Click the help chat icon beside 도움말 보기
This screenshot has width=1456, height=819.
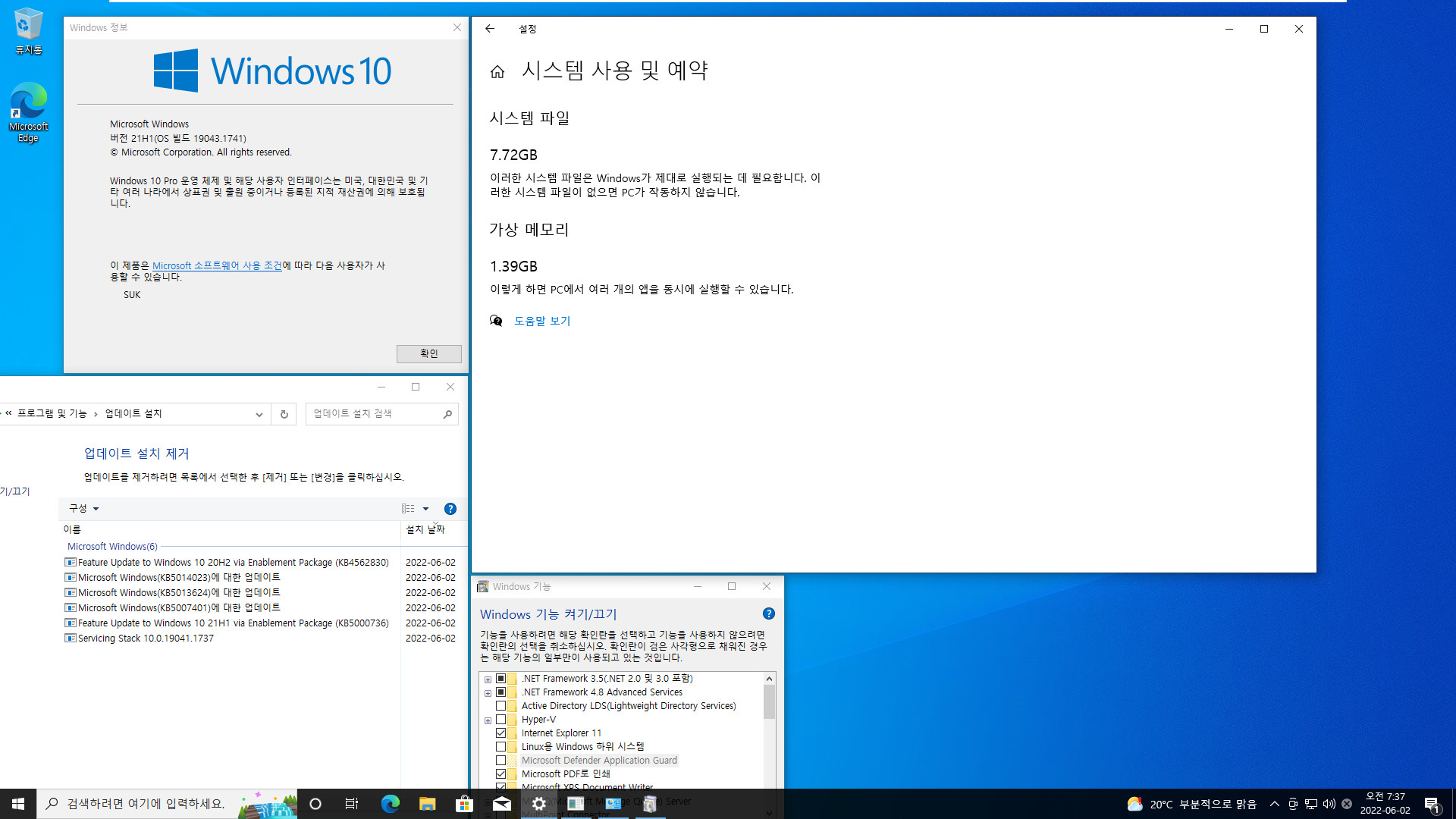496,321
